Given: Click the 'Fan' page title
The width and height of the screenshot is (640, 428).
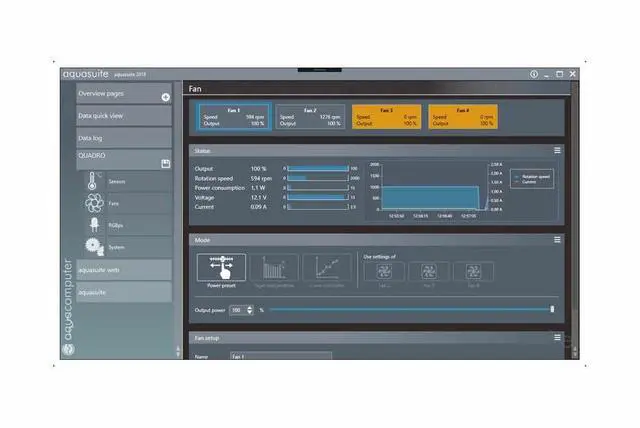Looking at the screenshot, I should (195, 89).
